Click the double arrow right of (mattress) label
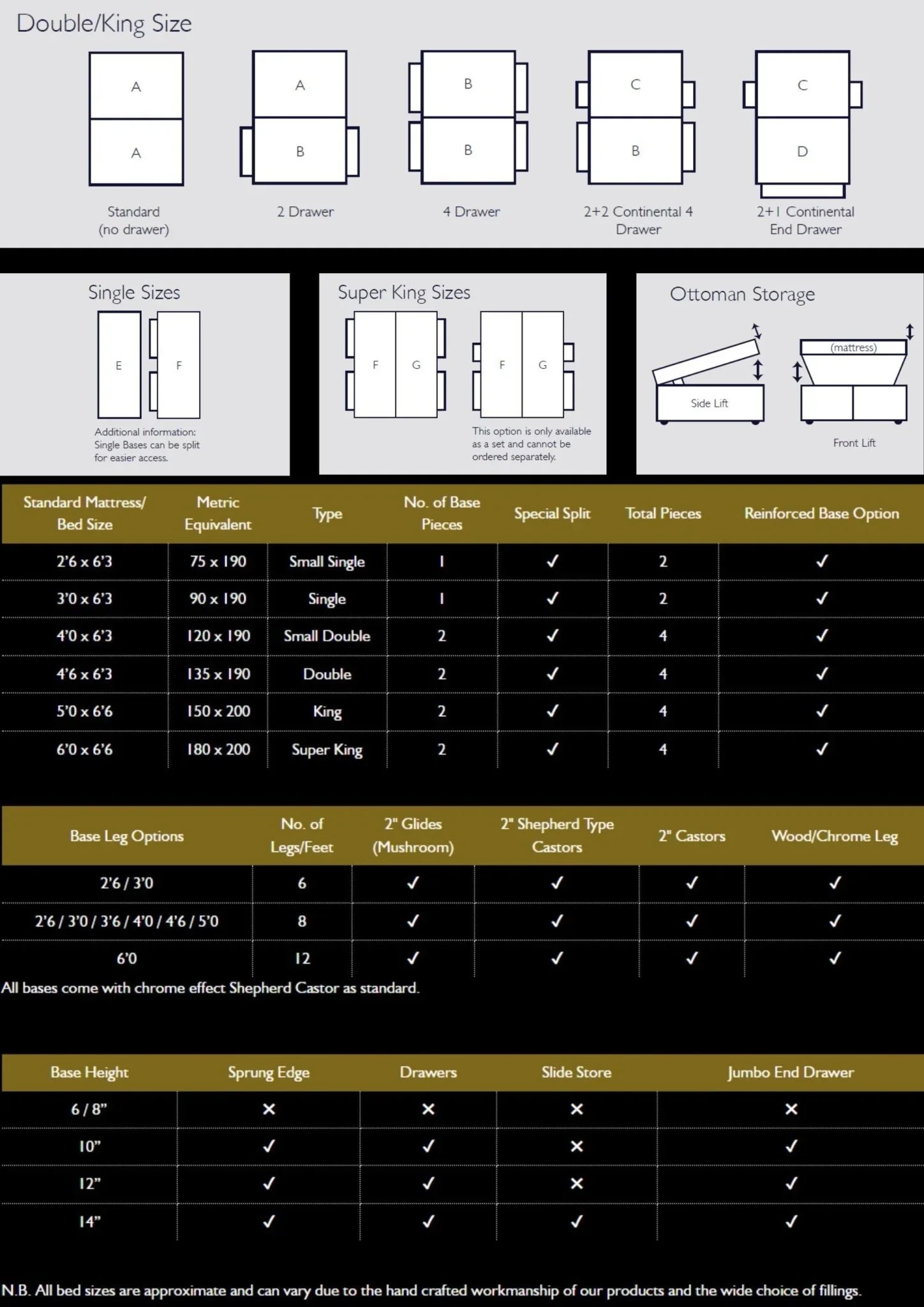Image resolution: width=924 pixels, height=1307 pixels. click(x=910, y=332)
